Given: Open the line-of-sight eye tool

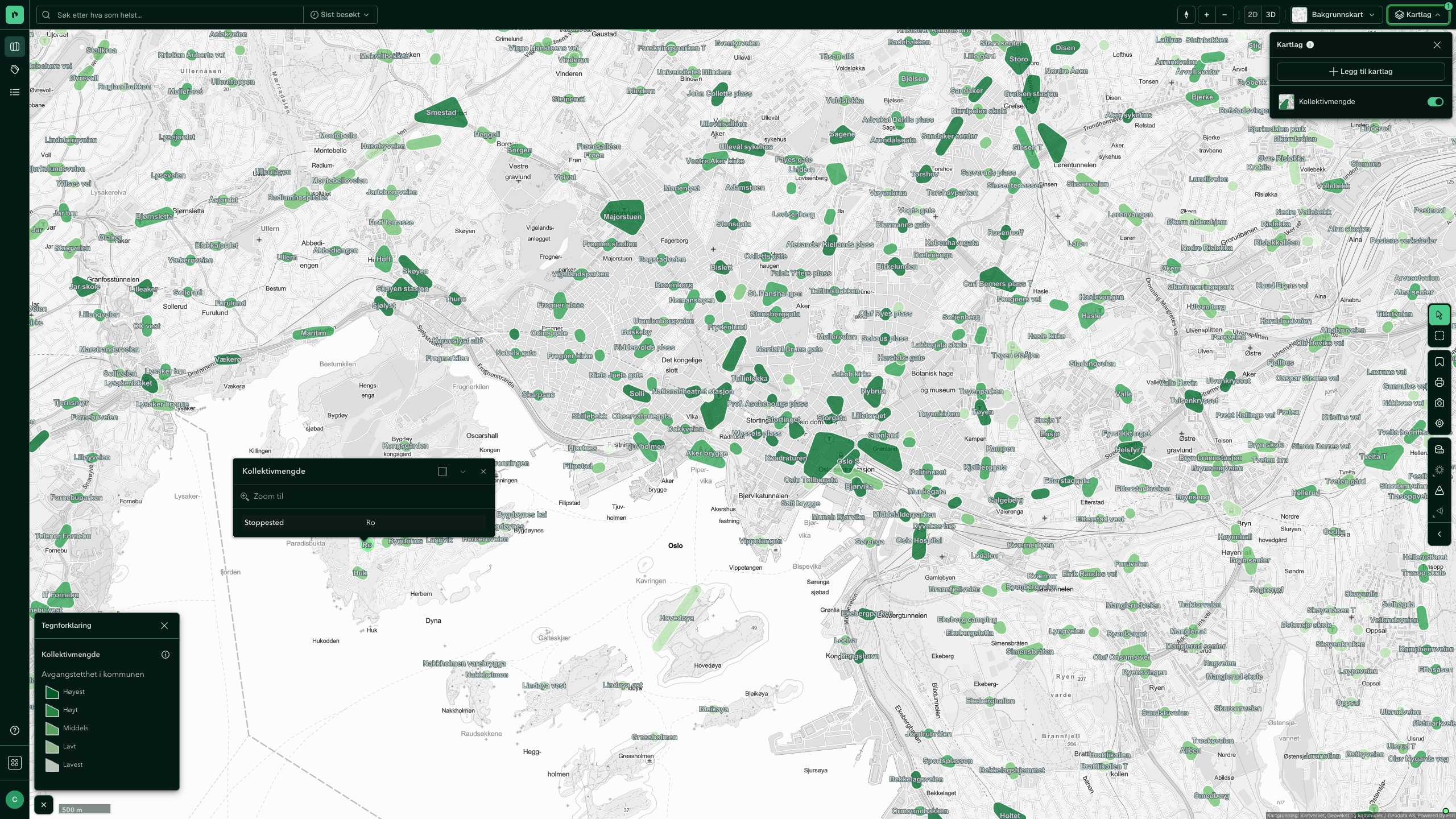Looking at the screenshot, I should [1440, 511].
